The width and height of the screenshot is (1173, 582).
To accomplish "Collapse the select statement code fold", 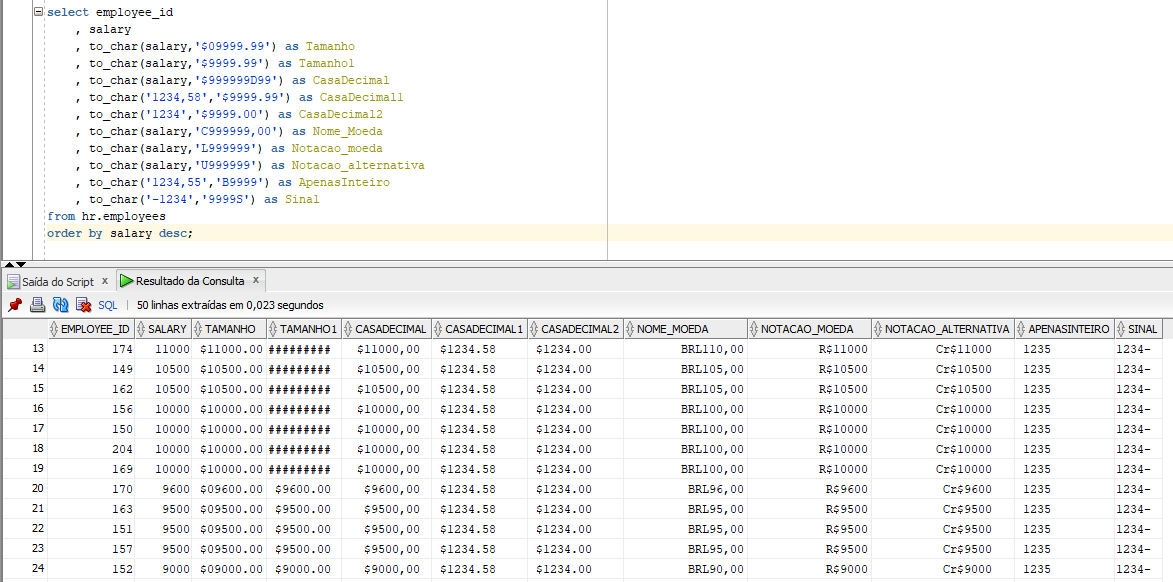I will (39, 12).
